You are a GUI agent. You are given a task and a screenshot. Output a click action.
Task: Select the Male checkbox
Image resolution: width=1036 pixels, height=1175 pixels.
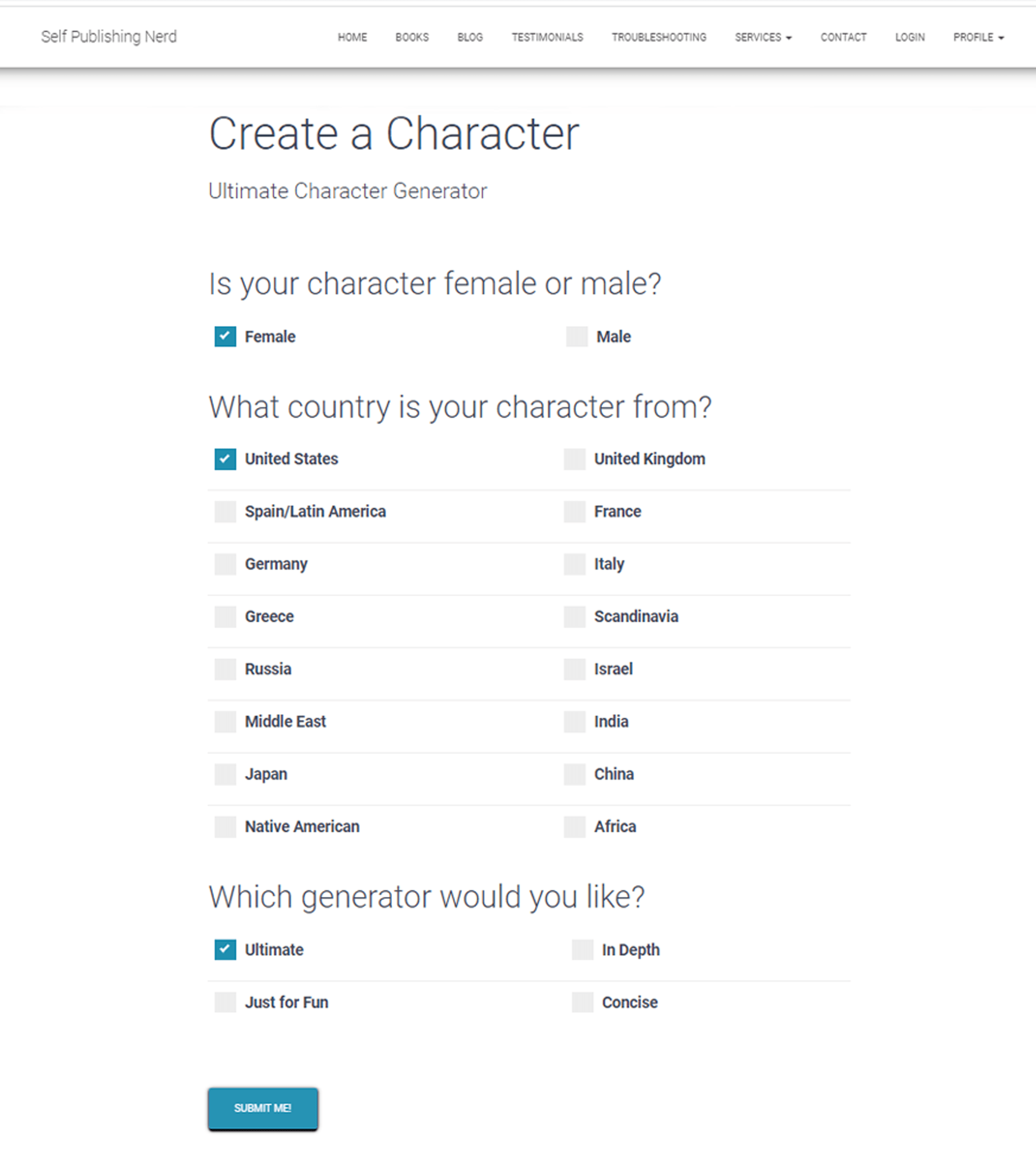[577, 336]
